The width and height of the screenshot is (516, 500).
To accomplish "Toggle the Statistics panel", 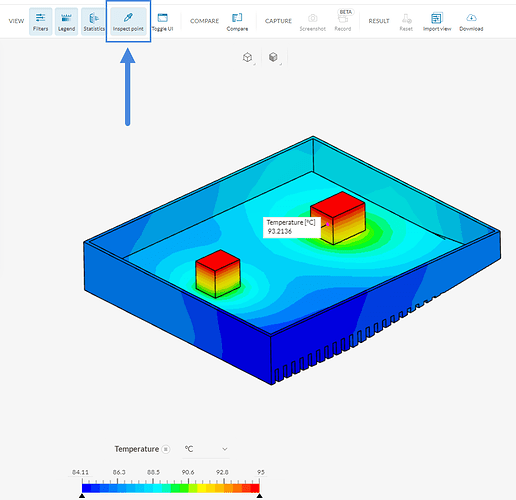I will pyautogui.click(x=94, y=22).
